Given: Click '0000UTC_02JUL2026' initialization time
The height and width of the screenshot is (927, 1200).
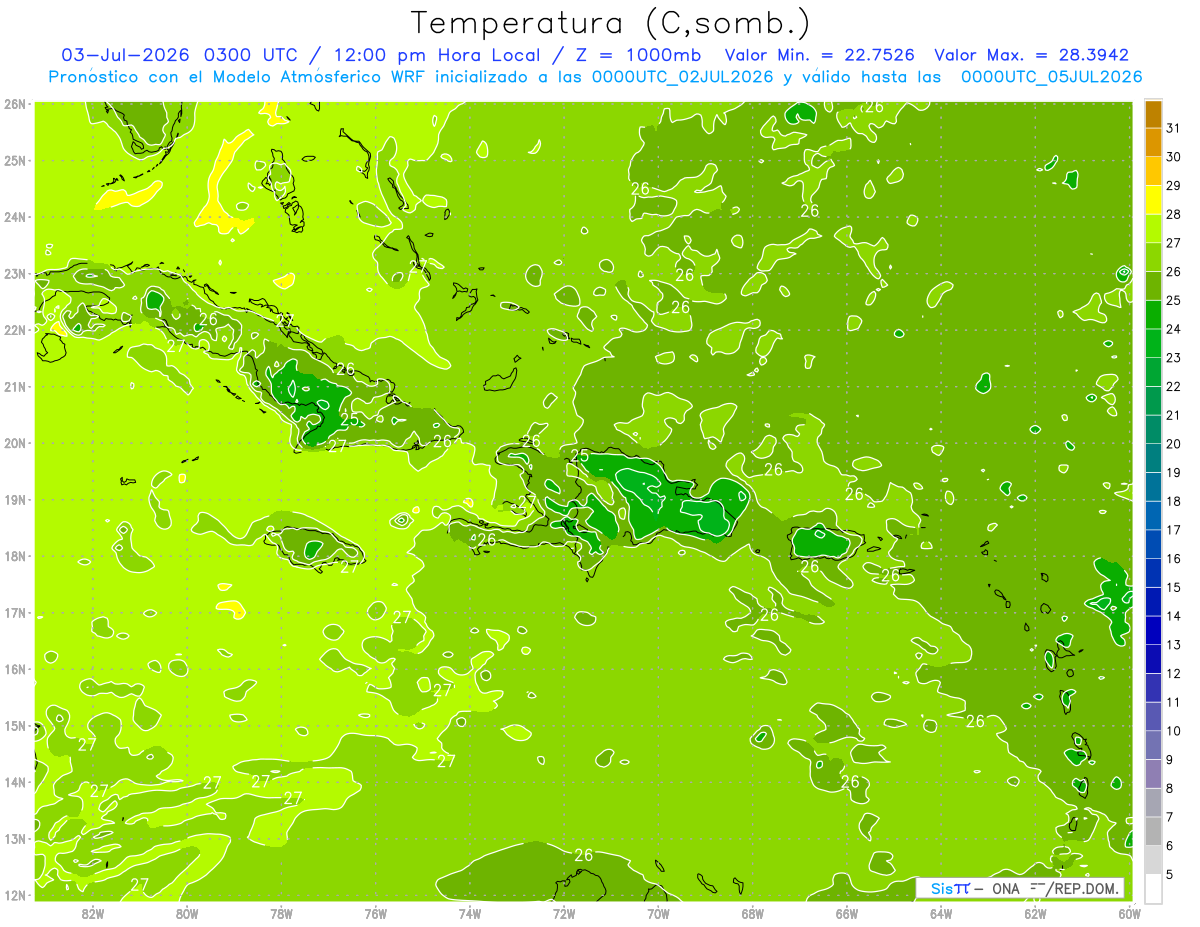Looking at the screenshot, I should [682, 77].
